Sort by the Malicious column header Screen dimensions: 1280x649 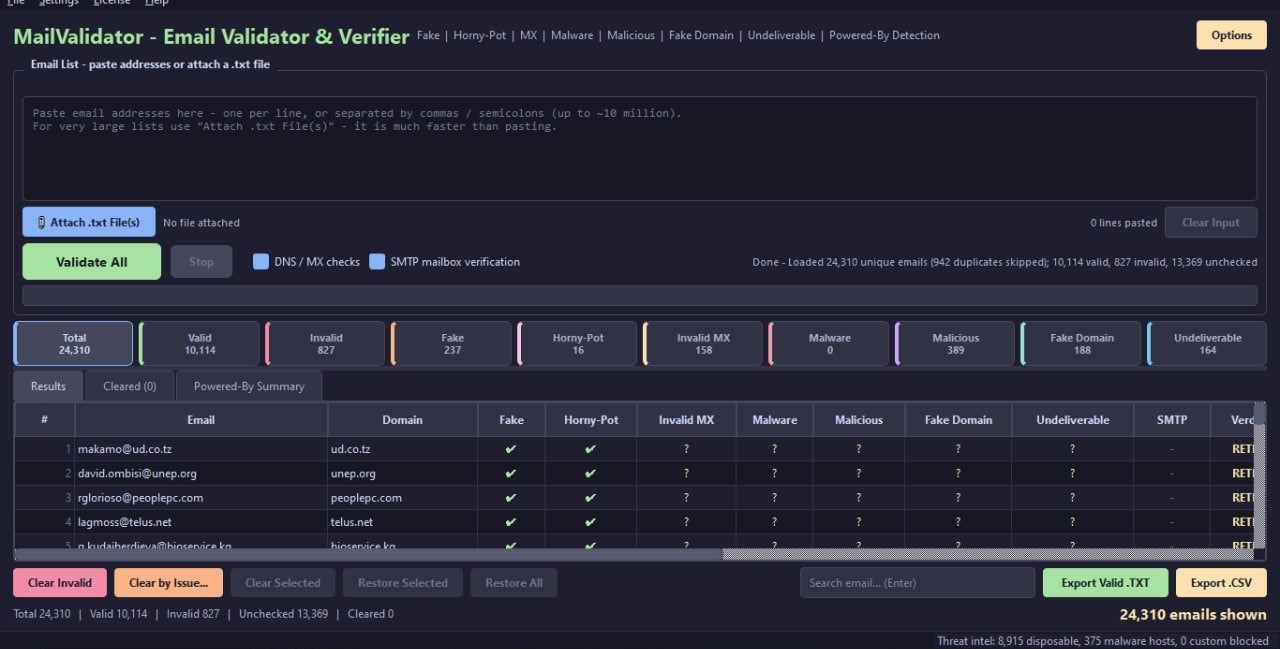click(859, 420)
